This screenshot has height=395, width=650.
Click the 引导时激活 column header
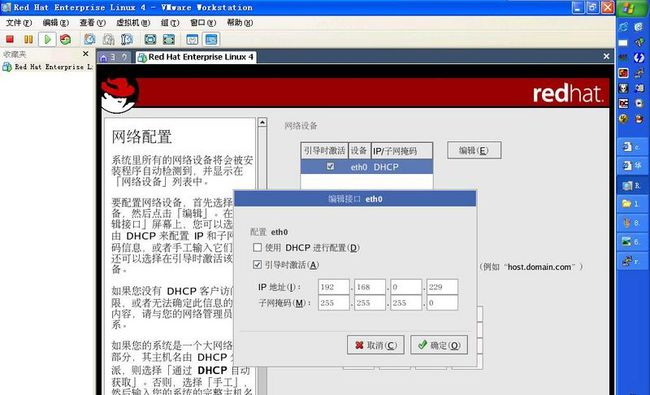pyautogui.click(x=324, y=150)
